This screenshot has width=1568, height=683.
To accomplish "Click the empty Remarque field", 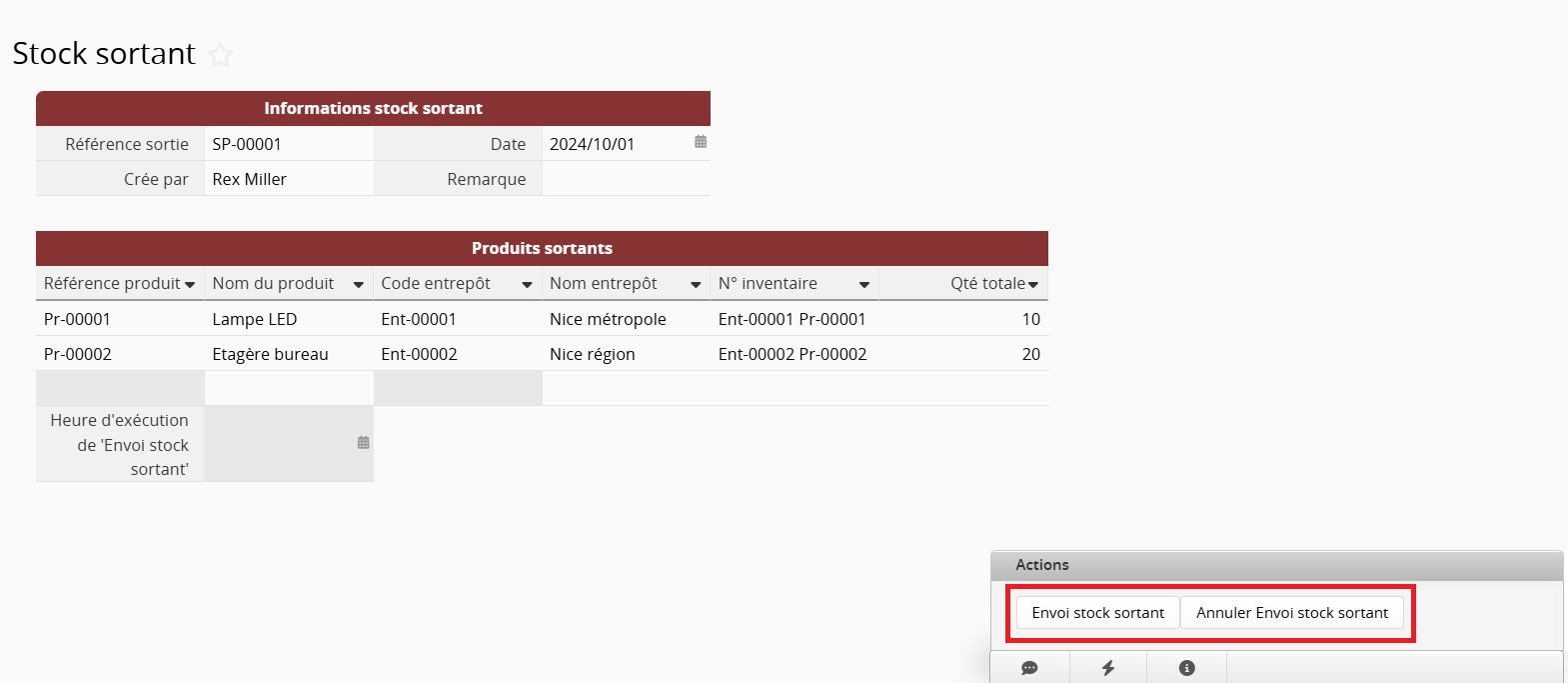I will 625,179.
